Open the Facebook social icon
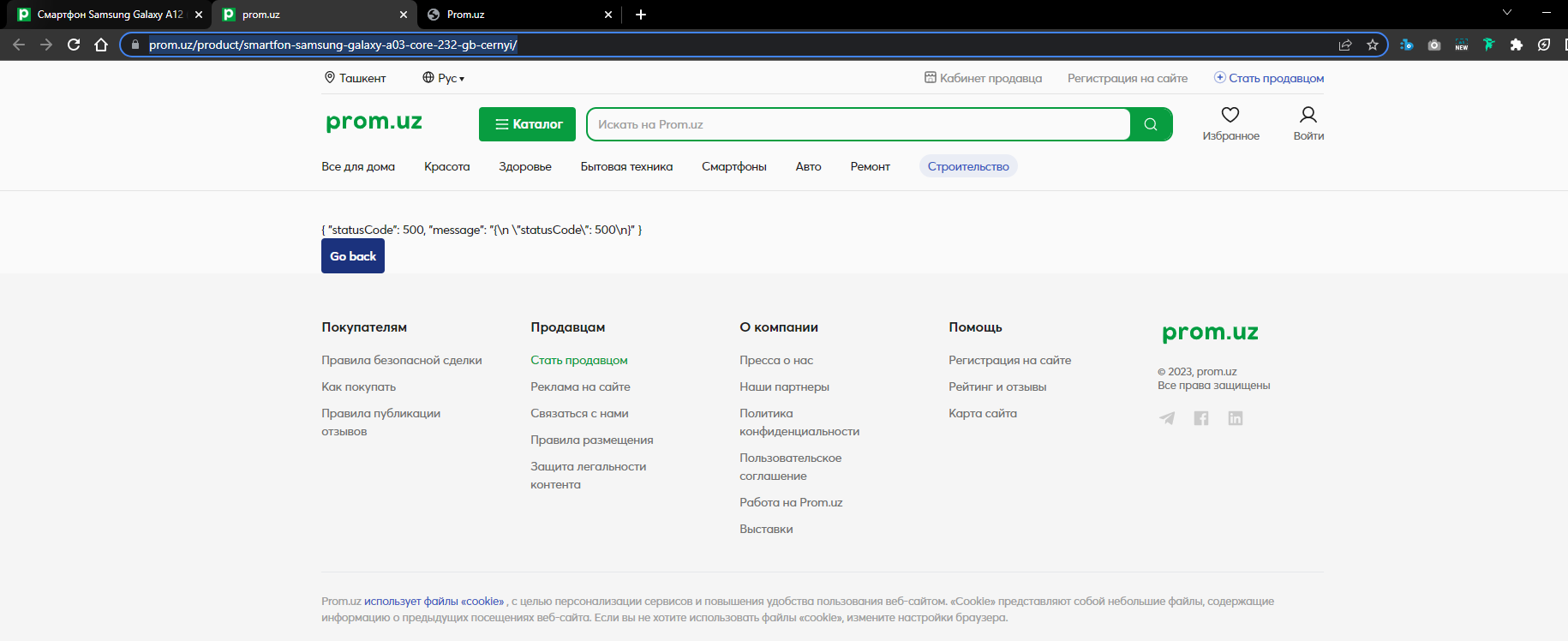This screenshot has height=641, width=1568. 1201,418
